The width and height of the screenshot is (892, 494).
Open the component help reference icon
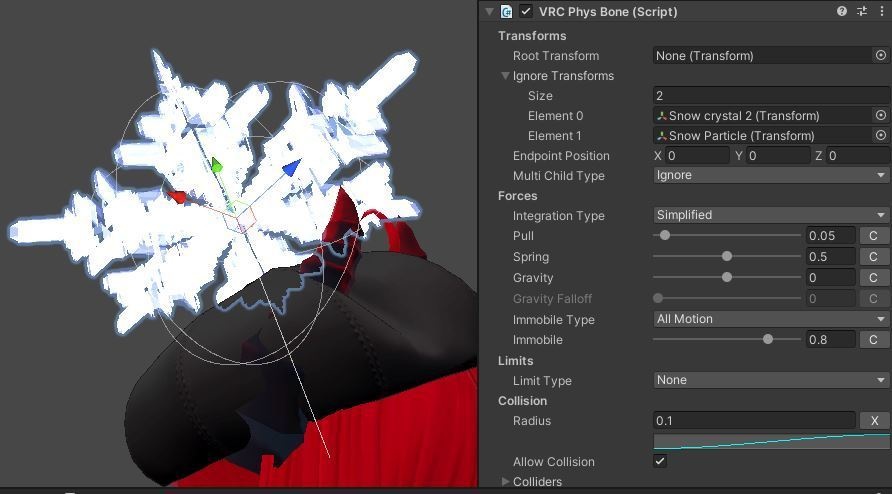(x=841, y=11)
